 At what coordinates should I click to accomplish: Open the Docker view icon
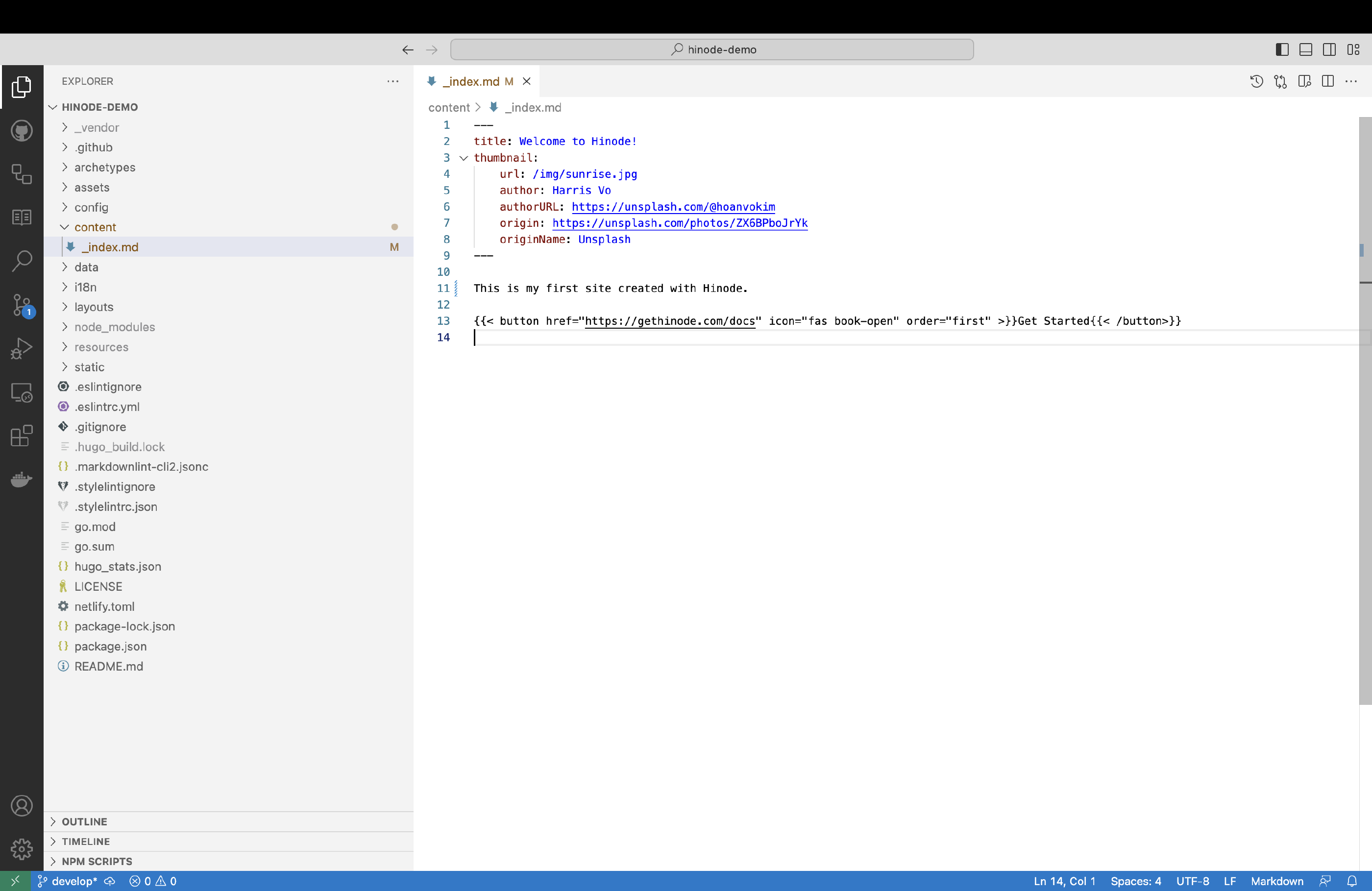pos(22,480)
